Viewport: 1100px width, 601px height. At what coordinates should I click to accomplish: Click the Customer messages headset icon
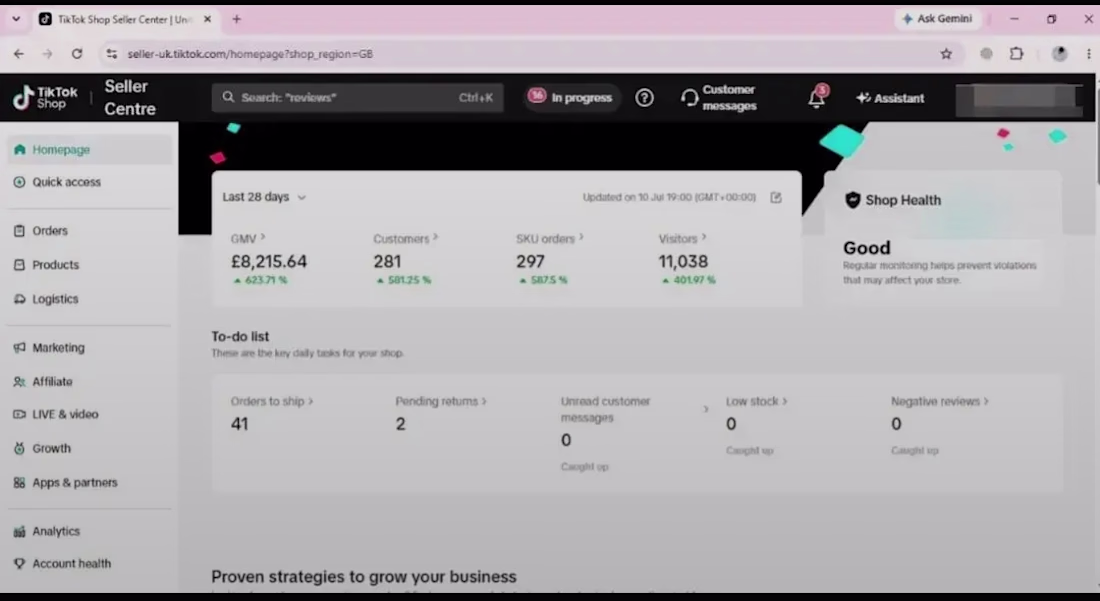point(689,97)
